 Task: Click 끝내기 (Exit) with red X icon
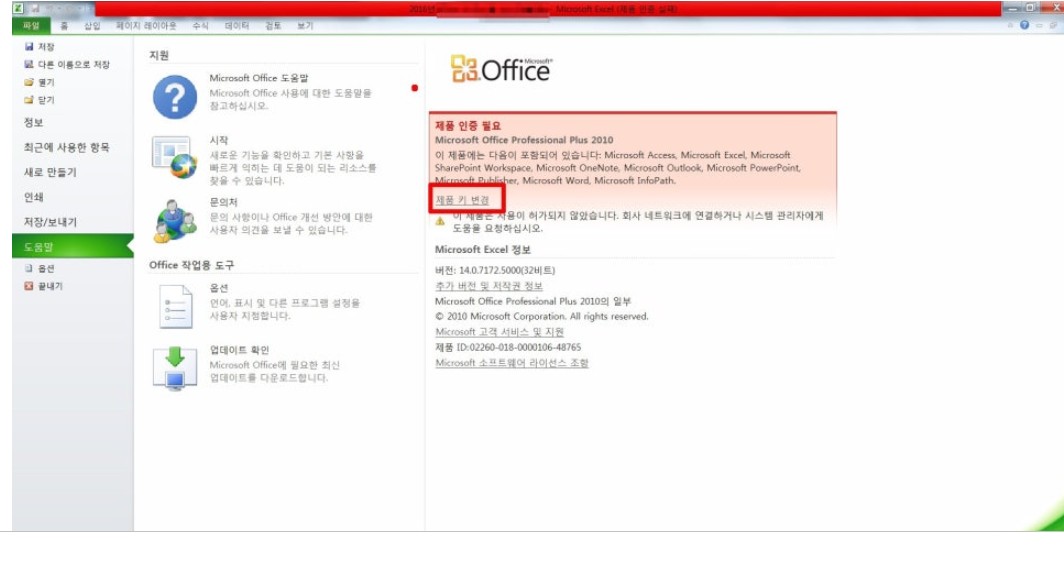[43, 286]
